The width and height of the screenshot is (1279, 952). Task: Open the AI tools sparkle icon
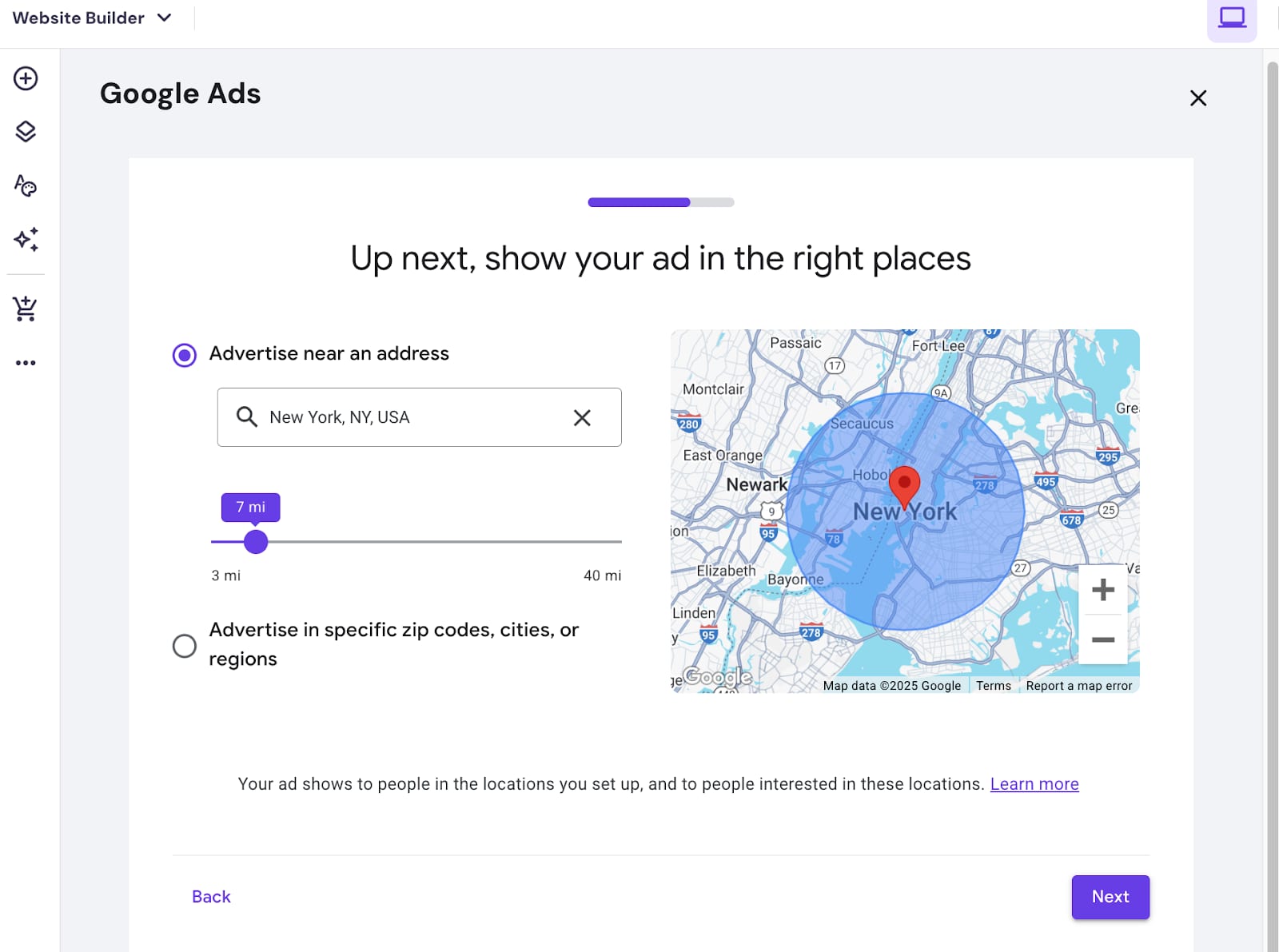pos(26,240)
